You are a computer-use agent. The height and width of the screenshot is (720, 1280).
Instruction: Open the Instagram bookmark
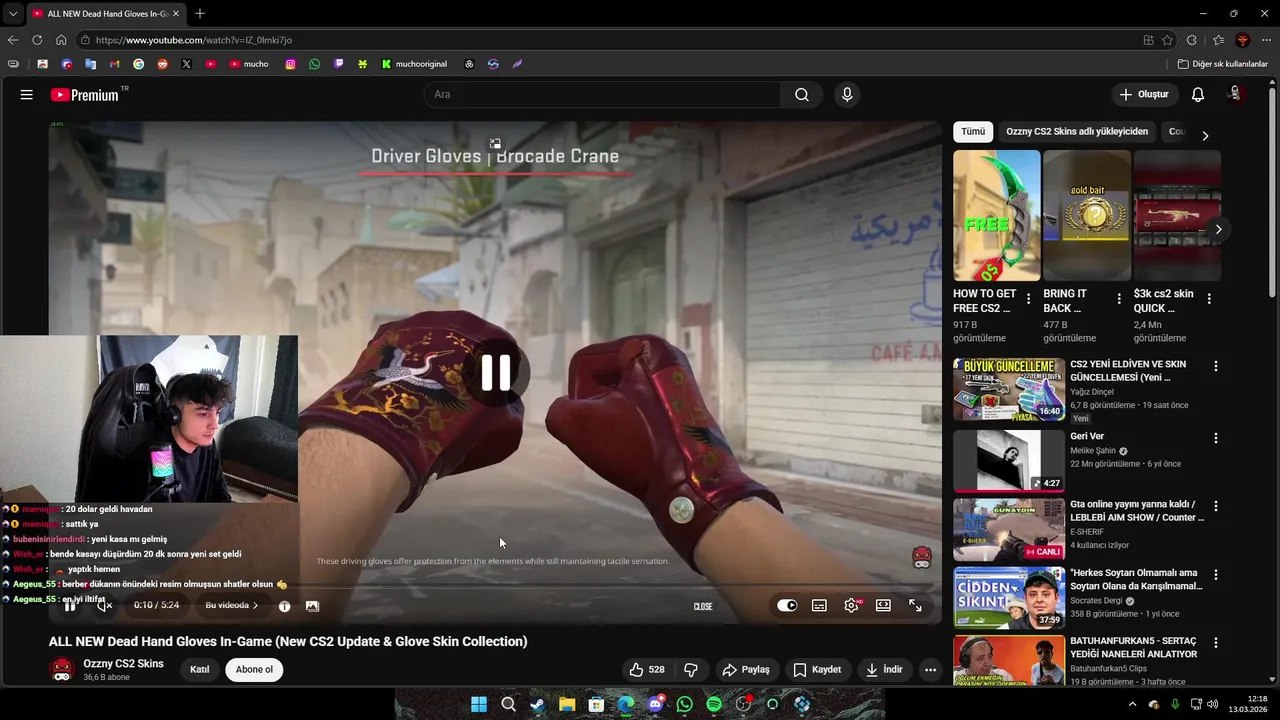pos(291,64)
